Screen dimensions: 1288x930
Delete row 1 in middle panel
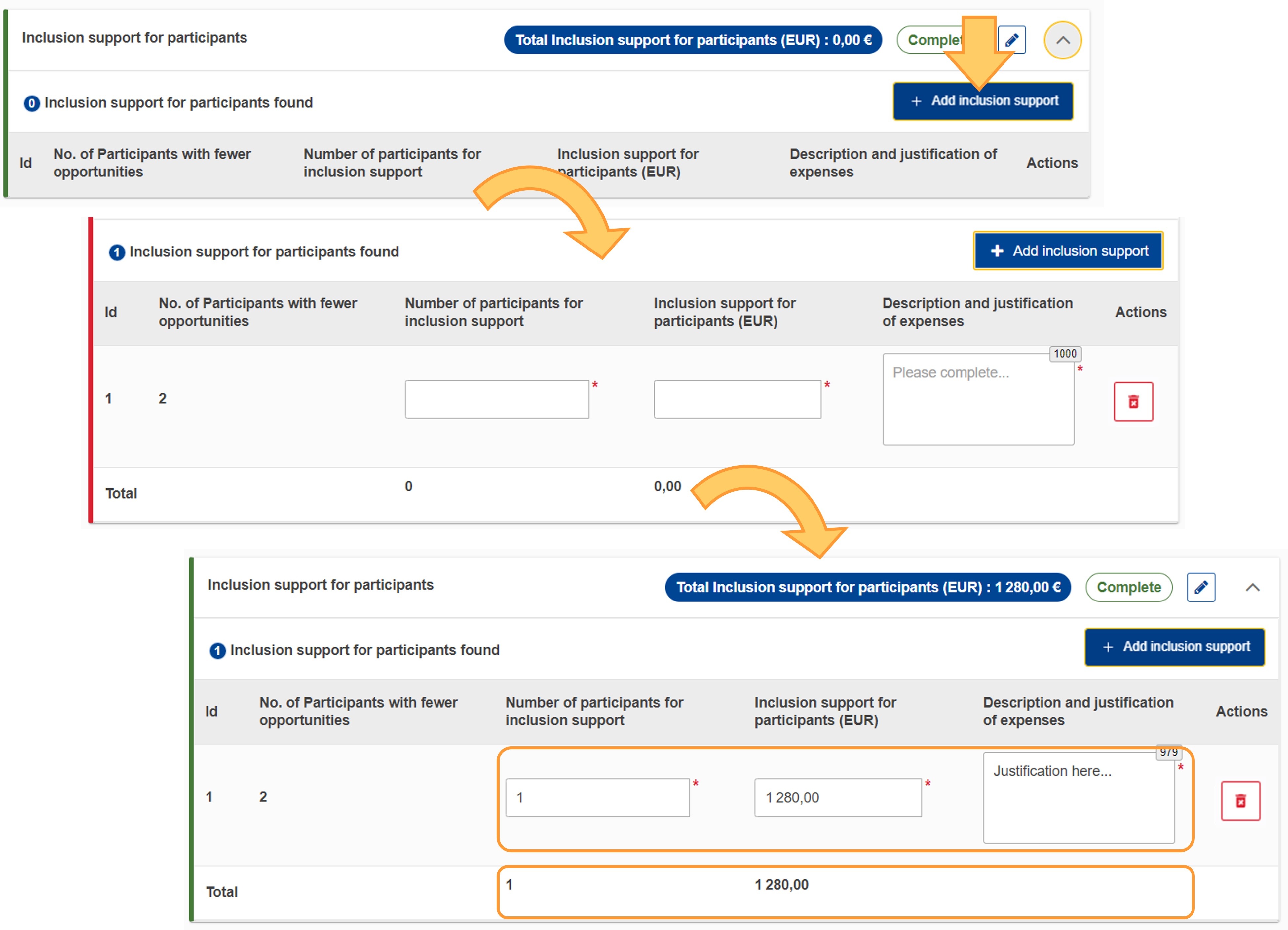(x=1133, y=402)
